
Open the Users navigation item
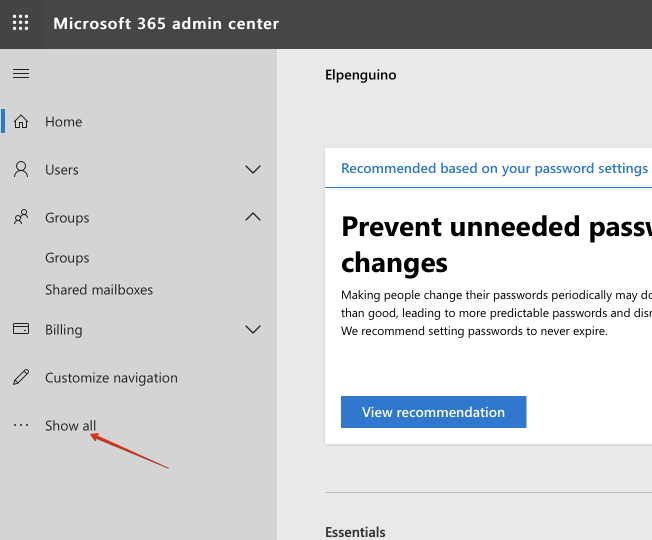(62, 170)
